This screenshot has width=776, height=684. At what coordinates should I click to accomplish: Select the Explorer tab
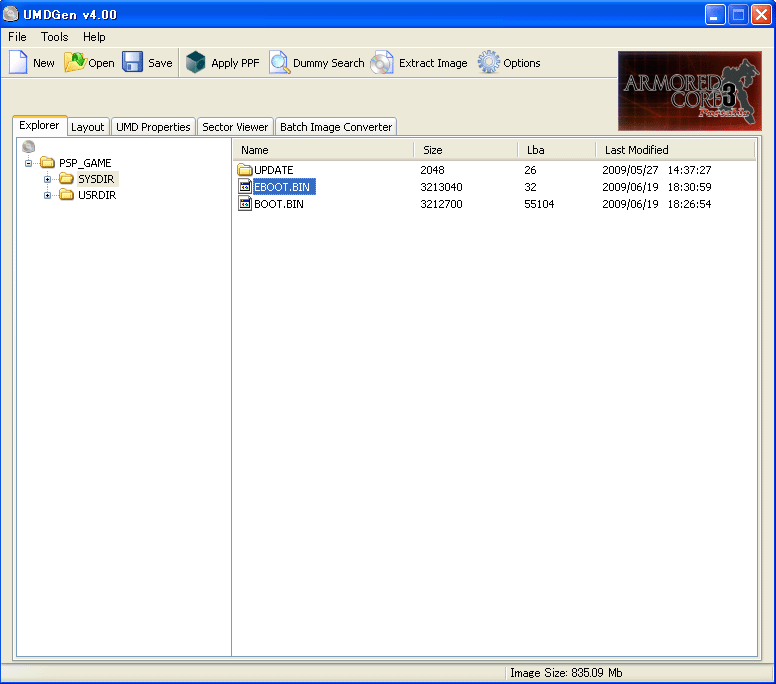point(39,125)
